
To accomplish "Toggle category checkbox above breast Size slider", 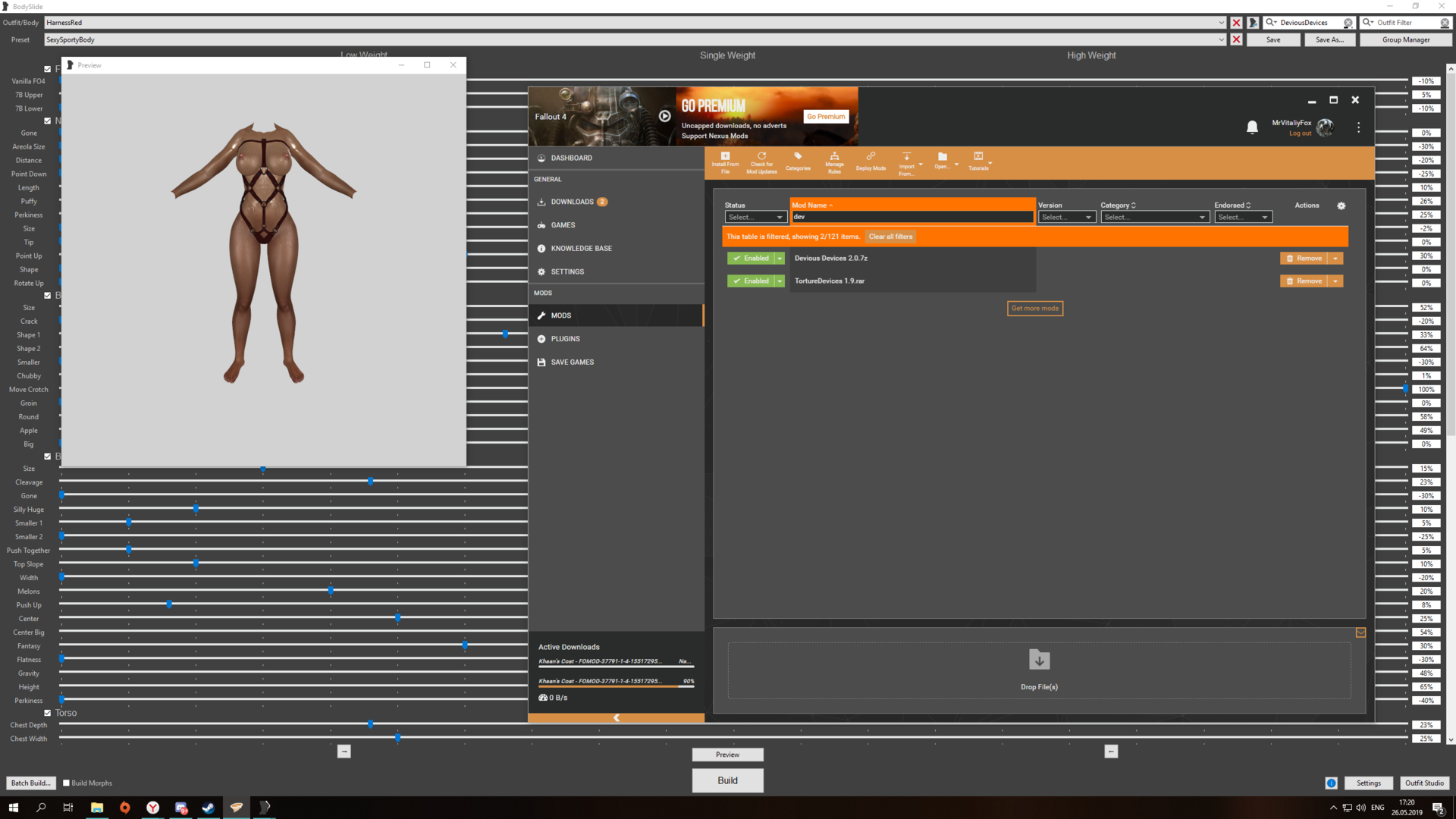I will pyautogui.click(x=48, y=457).
